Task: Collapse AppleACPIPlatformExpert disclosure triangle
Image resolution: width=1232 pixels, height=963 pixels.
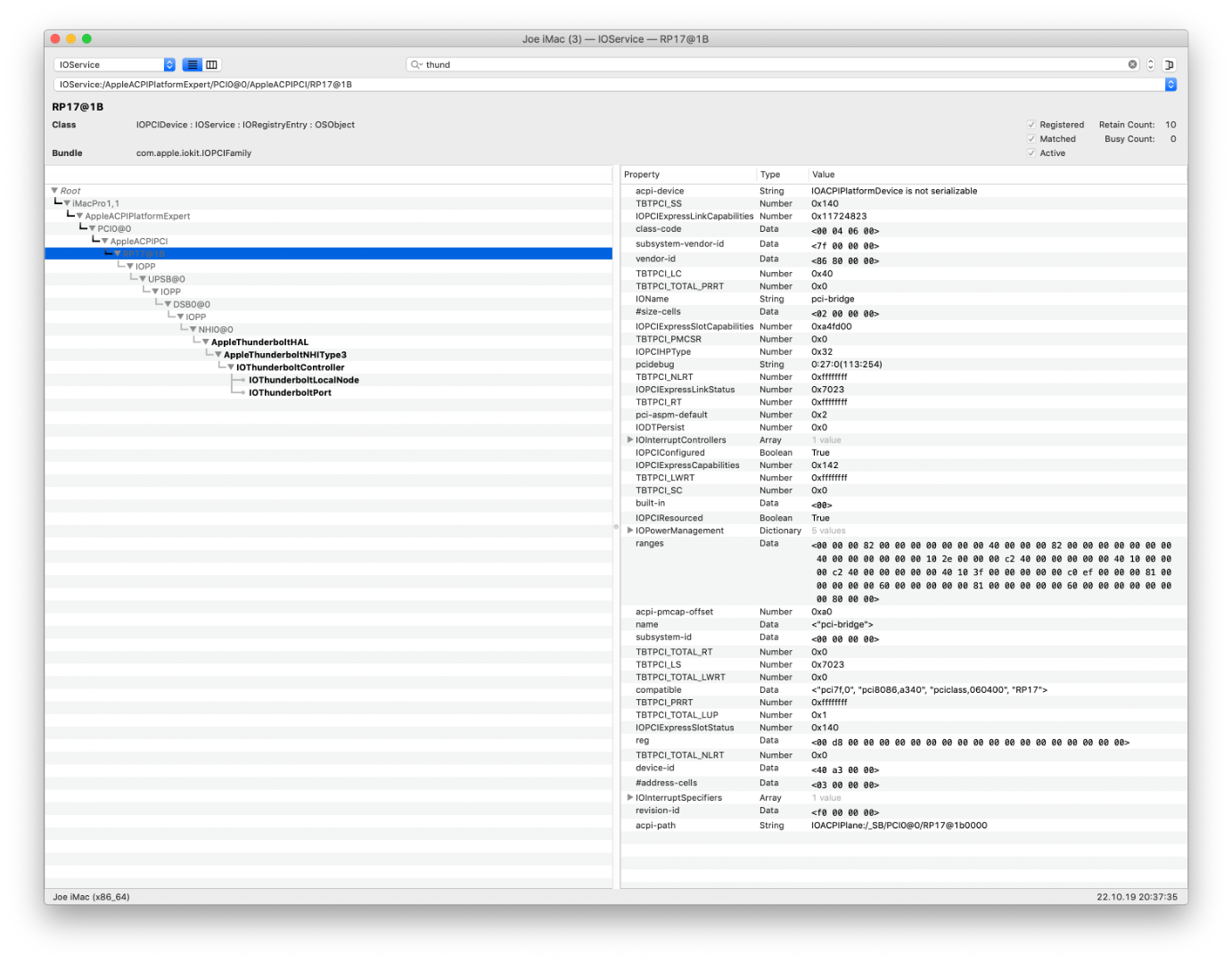Action: point(79,216)
